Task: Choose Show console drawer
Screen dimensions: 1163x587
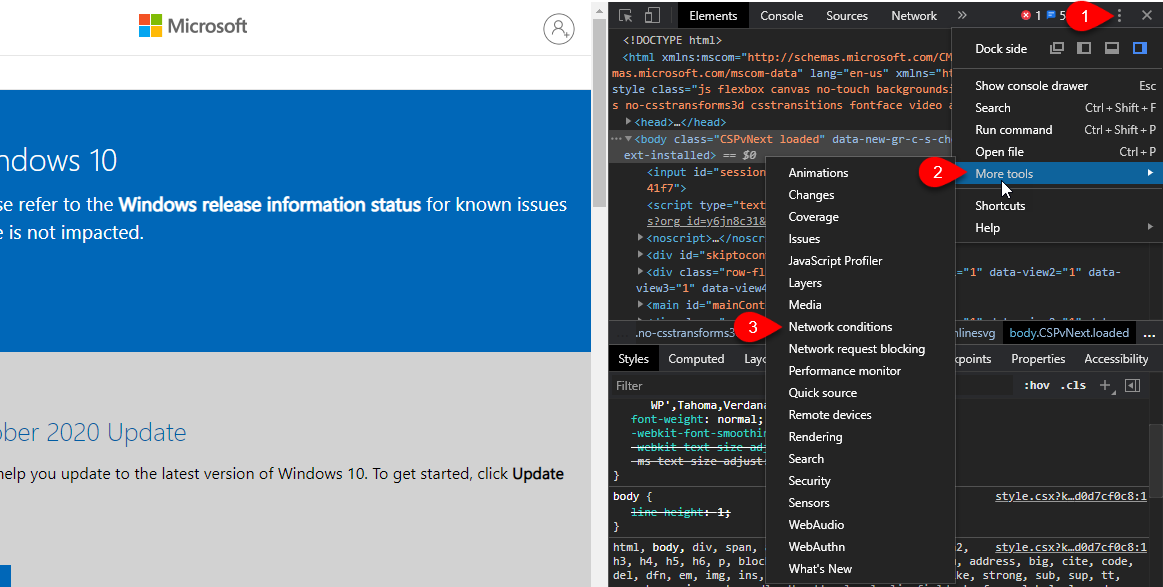Action: coord(1057,86)
